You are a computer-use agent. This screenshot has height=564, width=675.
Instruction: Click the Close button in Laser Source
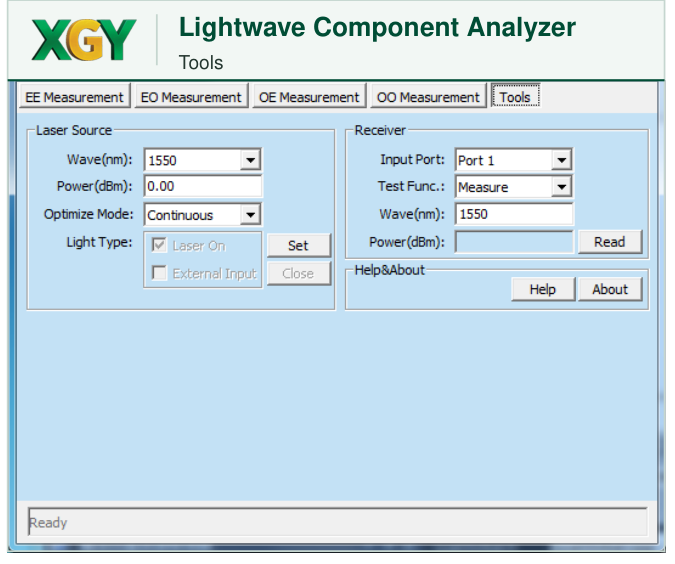coord(299,273)
